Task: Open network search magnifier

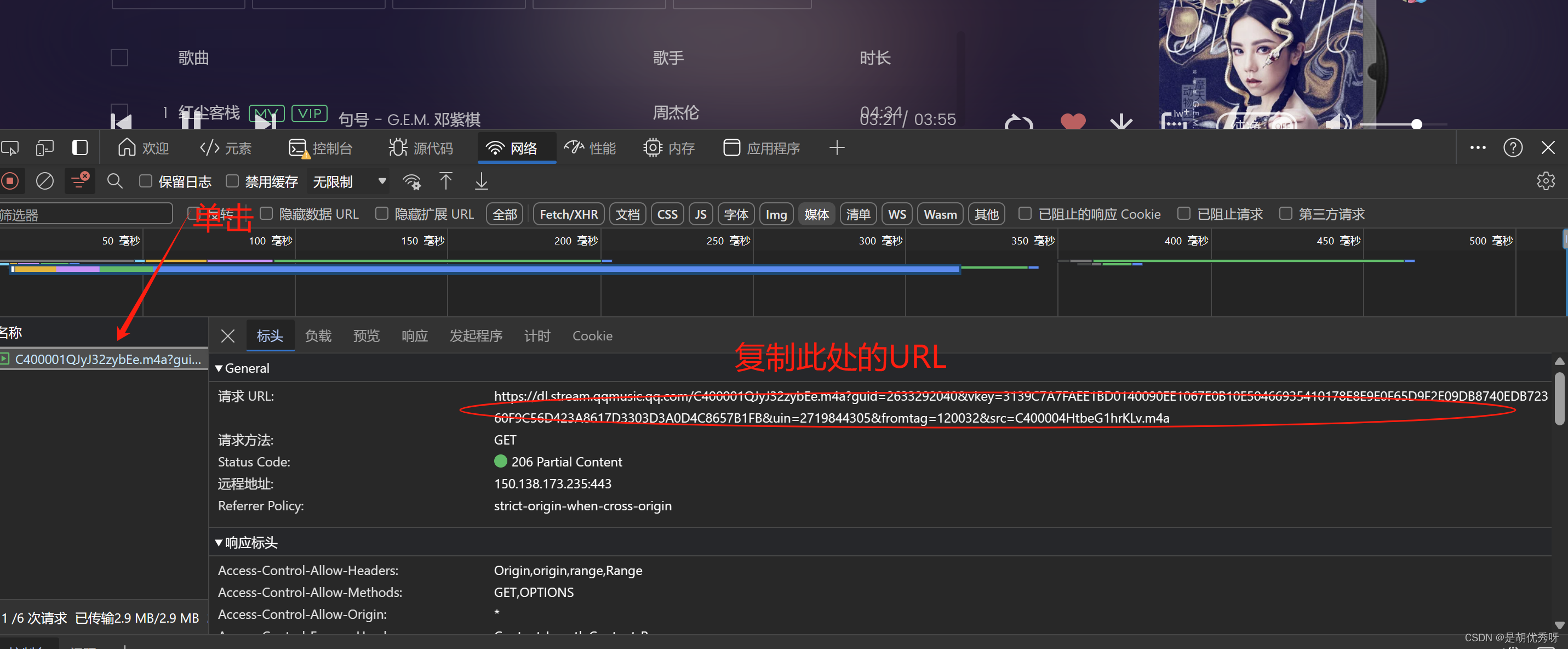Action: coord(115,181)
